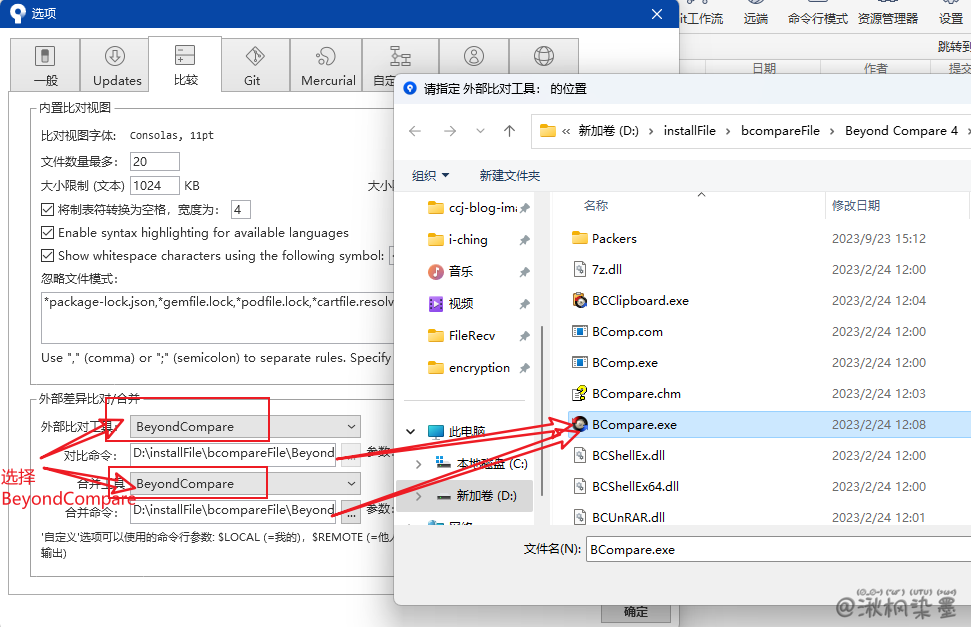Click the 确定 button
The width and height of the screenshot is (971, 627).
point(635,612)
